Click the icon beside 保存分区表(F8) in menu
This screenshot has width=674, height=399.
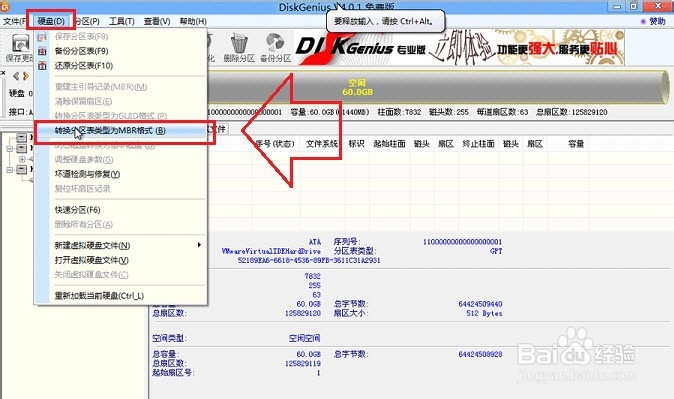click(x=42, y=37)
